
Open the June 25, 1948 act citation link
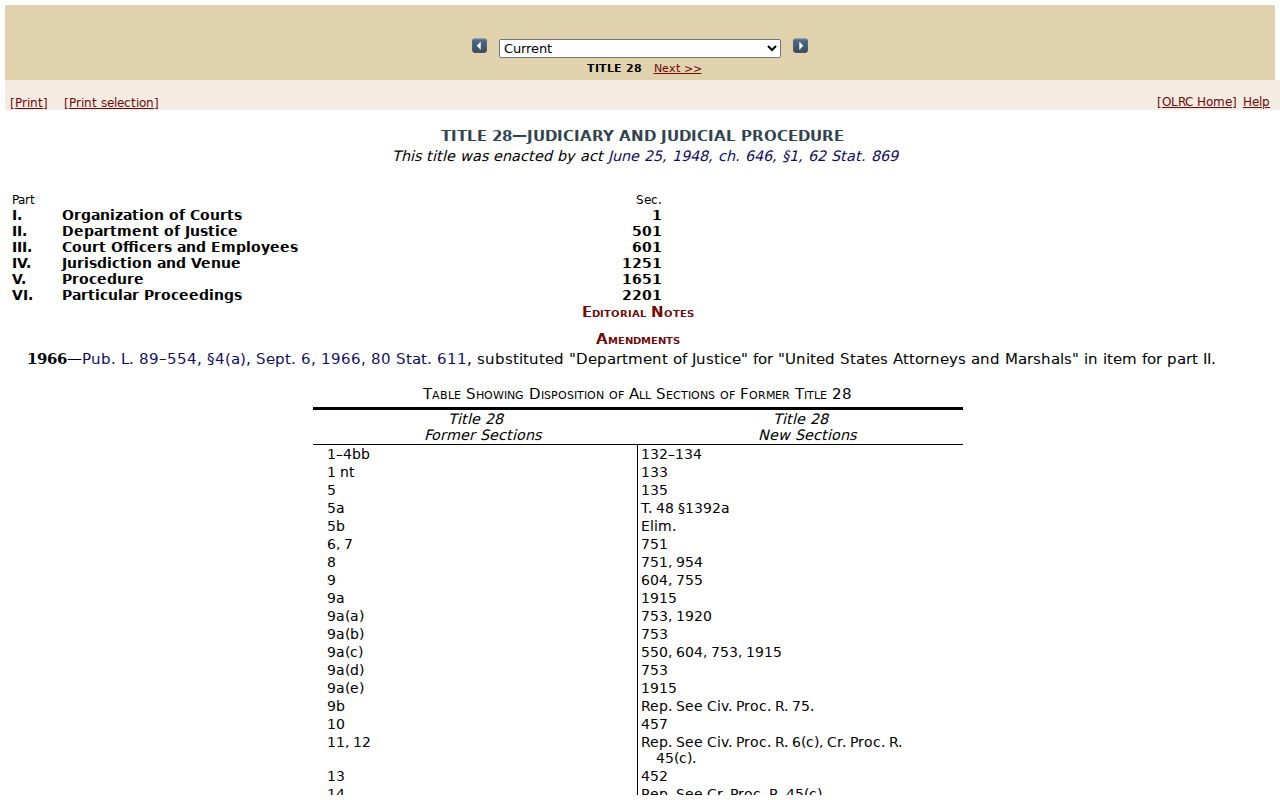tap(753, 156)
